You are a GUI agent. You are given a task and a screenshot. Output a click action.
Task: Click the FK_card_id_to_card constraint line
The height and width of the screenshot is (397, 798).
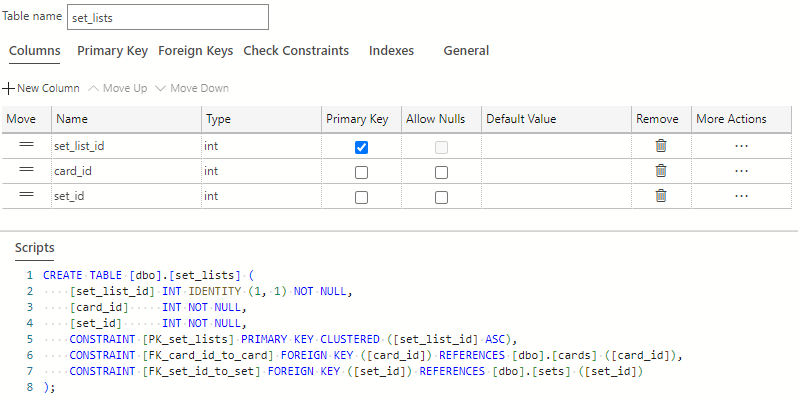pos(376,355)
